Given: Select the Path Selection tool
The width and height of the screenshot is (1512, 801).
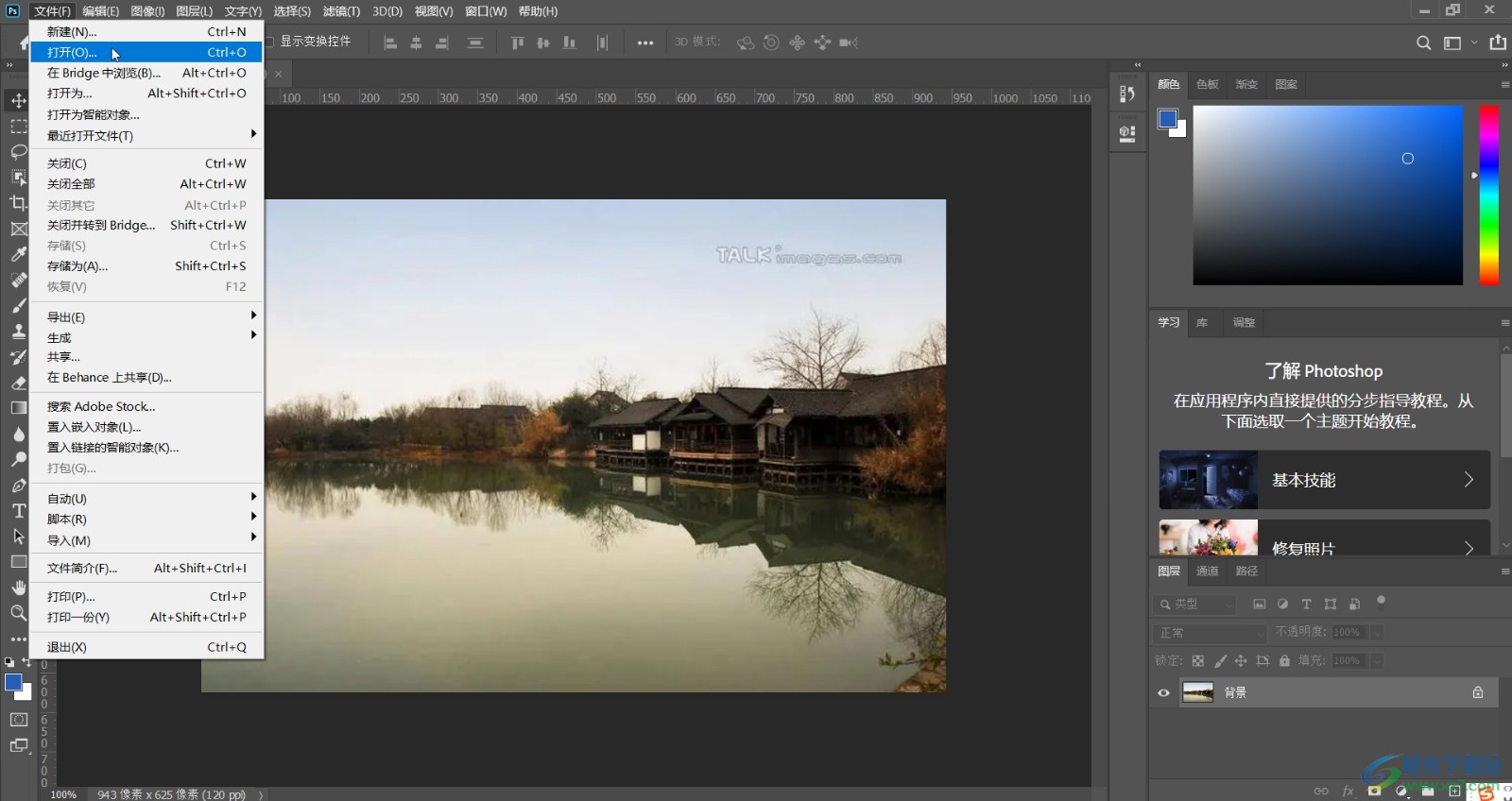Looking at the screenshot, I should click(18, 537).
